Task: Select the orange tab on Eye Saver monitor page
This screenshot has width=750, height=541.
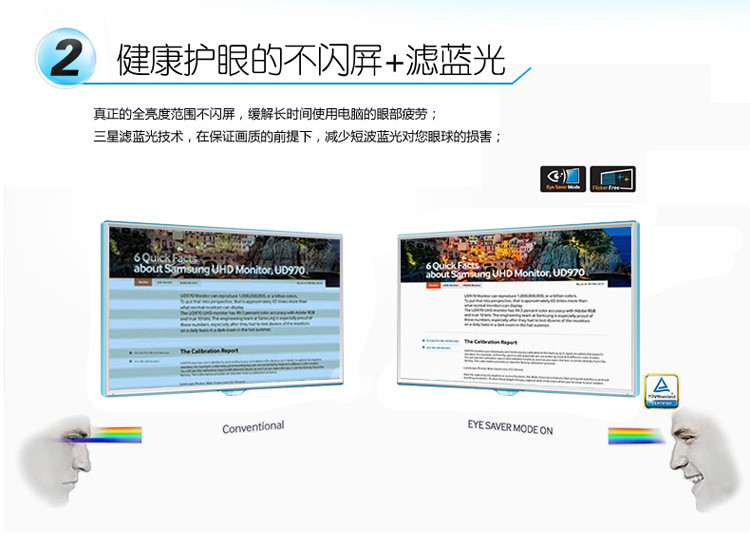Action: [x=432, y=284]
